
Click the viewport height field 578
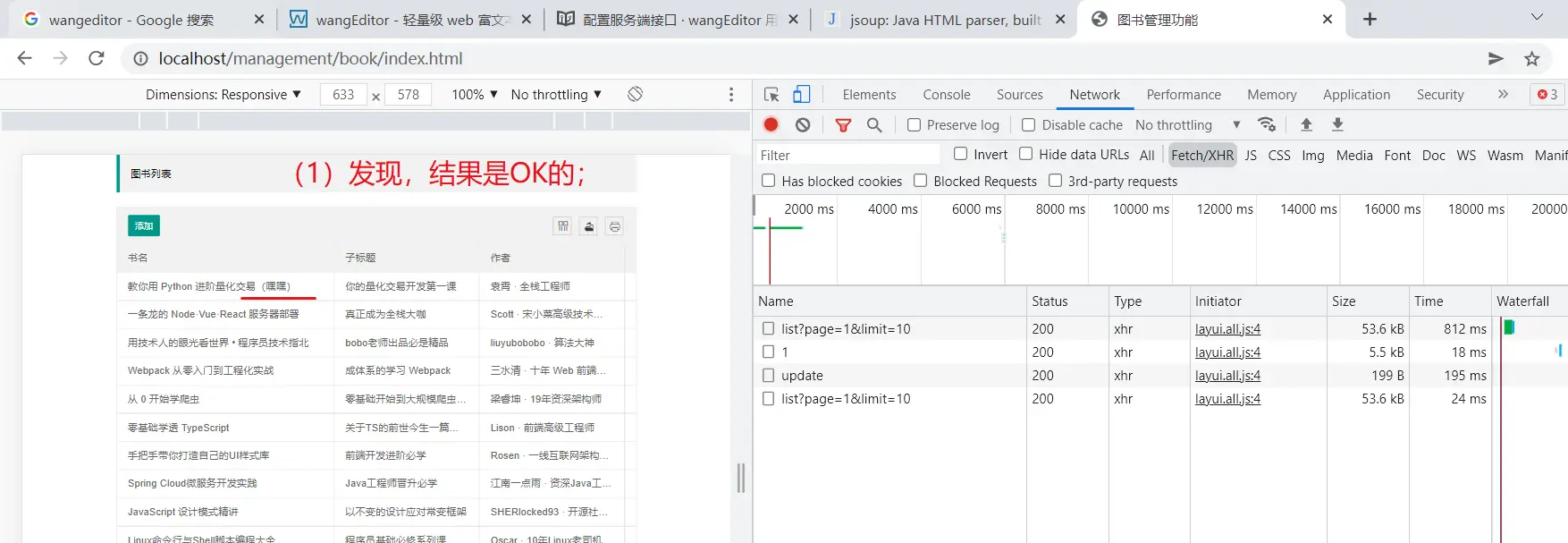click(409, 94)
